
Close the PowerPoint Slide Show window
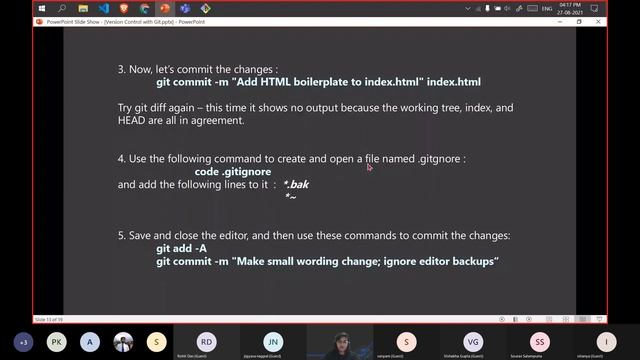(x=598, y=22)
